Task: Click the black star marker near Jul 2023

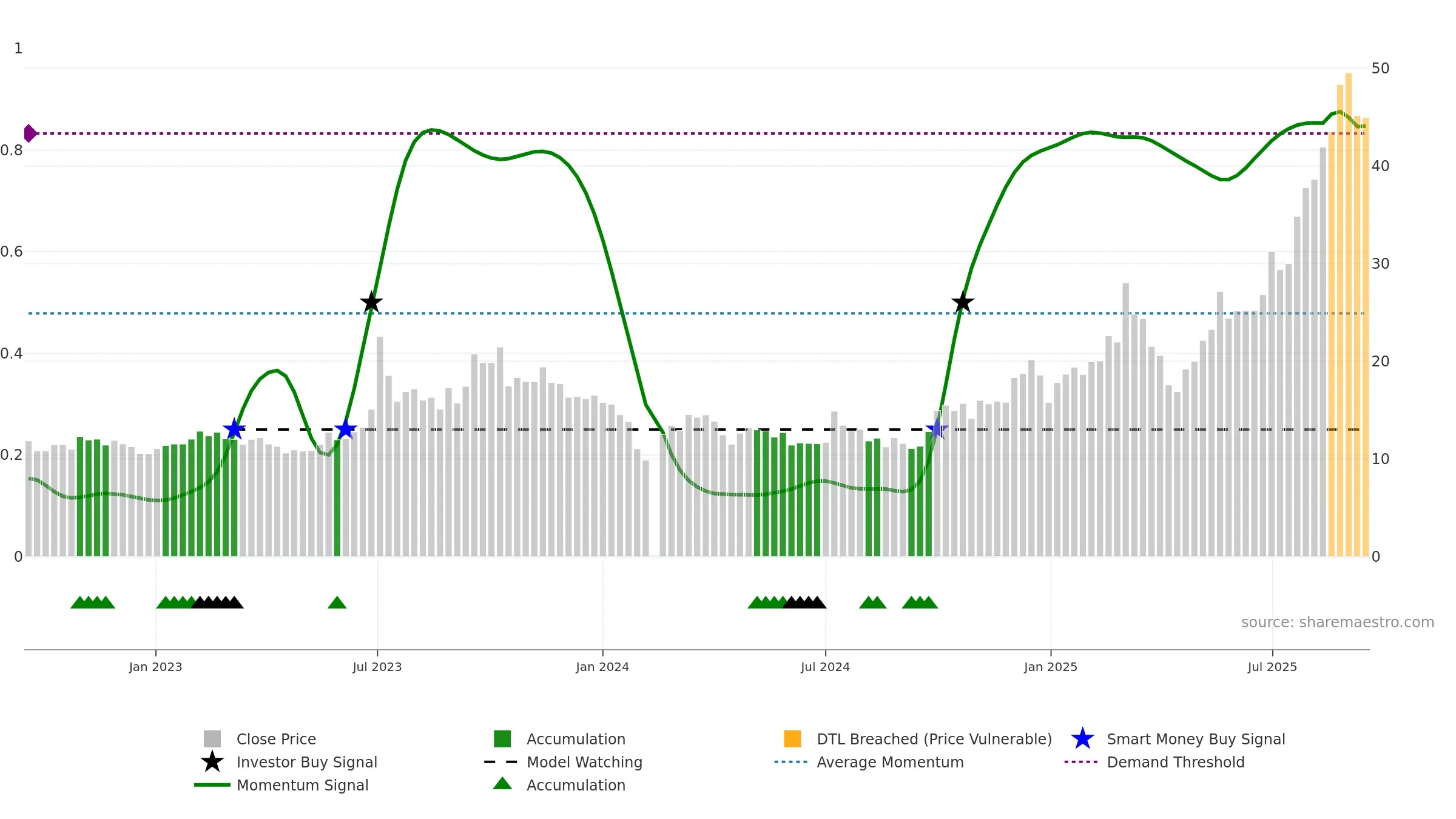Action: [x=371, y=302]
